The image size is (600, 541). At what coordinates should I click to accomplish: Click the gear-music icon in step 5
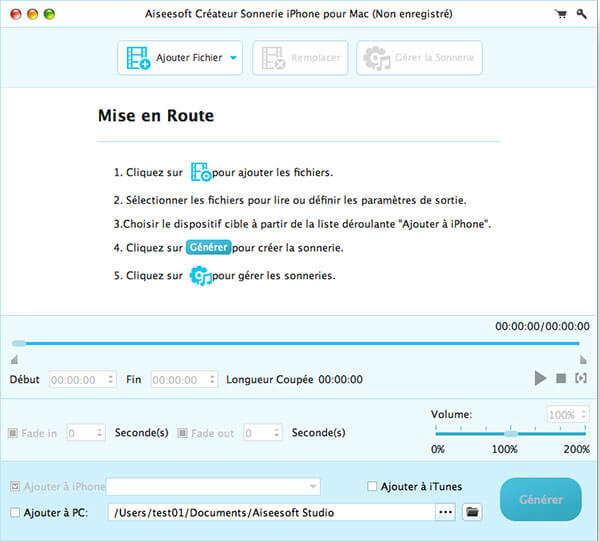pyautogui.click(x=201, y=275)
